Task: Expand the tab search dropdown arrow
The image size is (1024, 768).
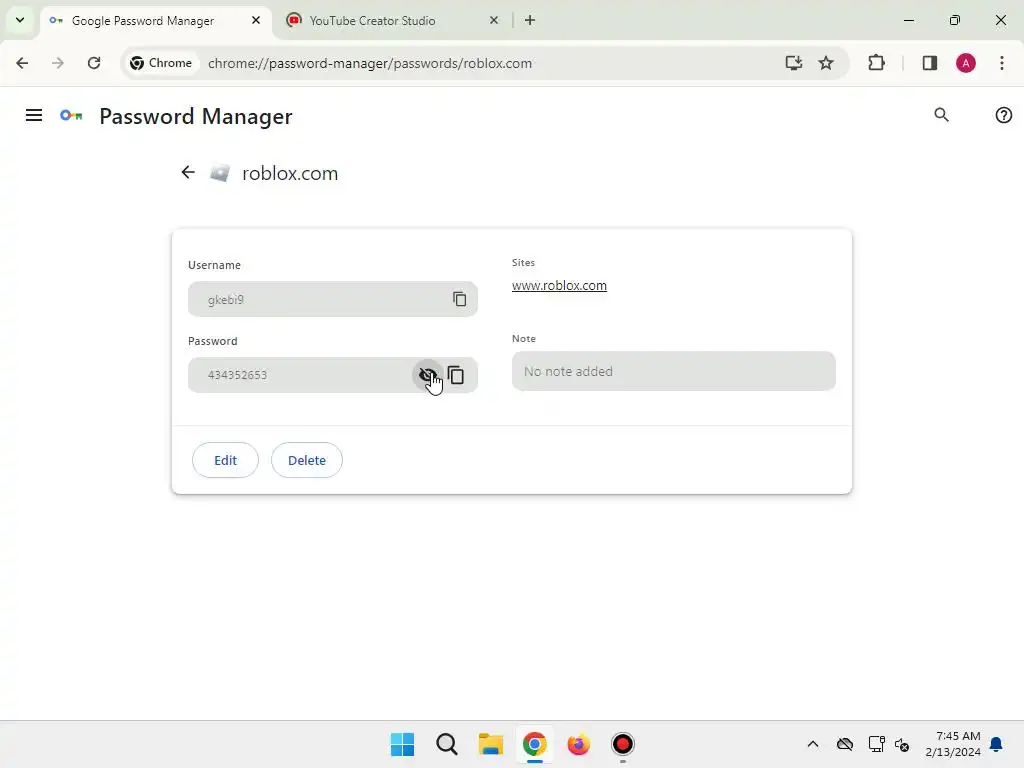Action: [x=20, y=20]
